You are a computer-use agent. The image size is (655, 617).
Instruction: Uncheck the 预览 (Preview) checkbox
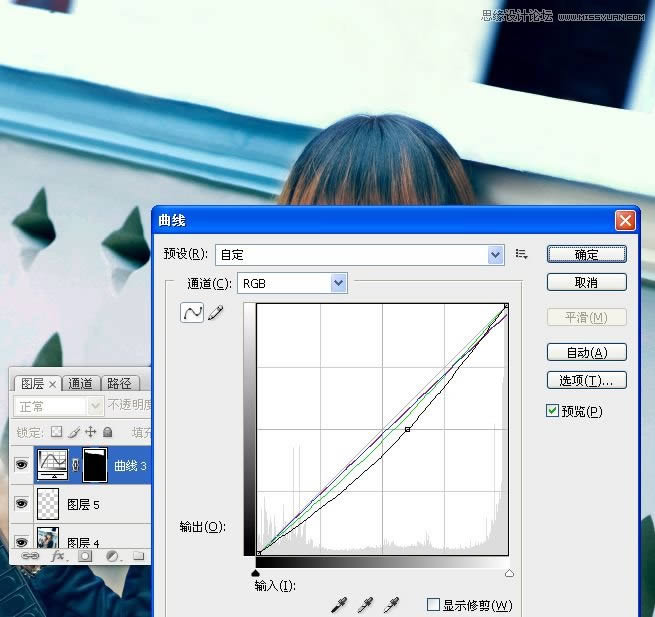click(553, 411)
